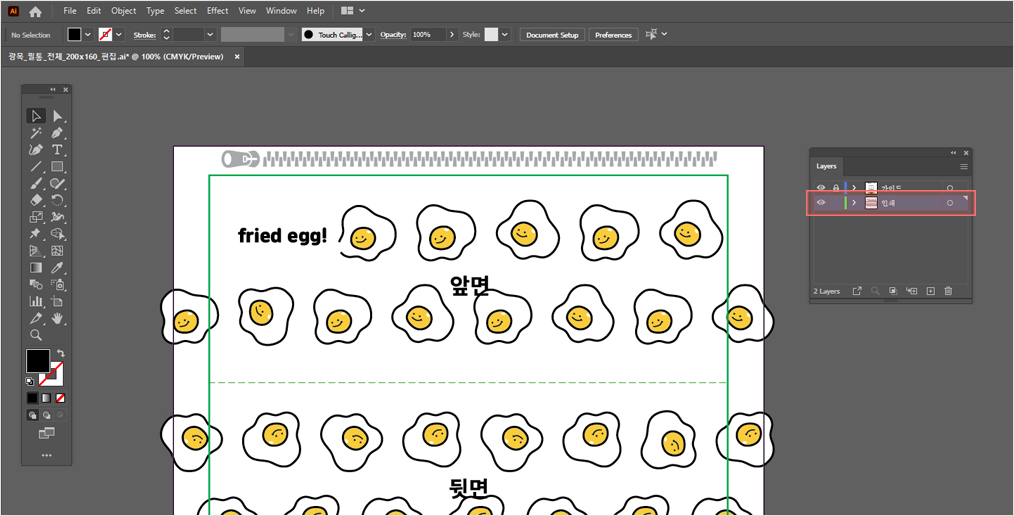Click Make/Release Clipping Mask icon
The width and height of the screenshot is (1014, 516).
pos(892,291)
